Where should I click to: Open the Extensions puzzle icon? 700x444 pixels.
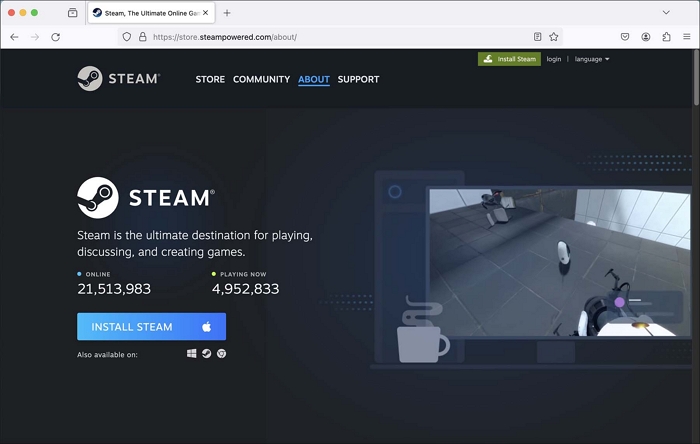[x=666, y=37]
